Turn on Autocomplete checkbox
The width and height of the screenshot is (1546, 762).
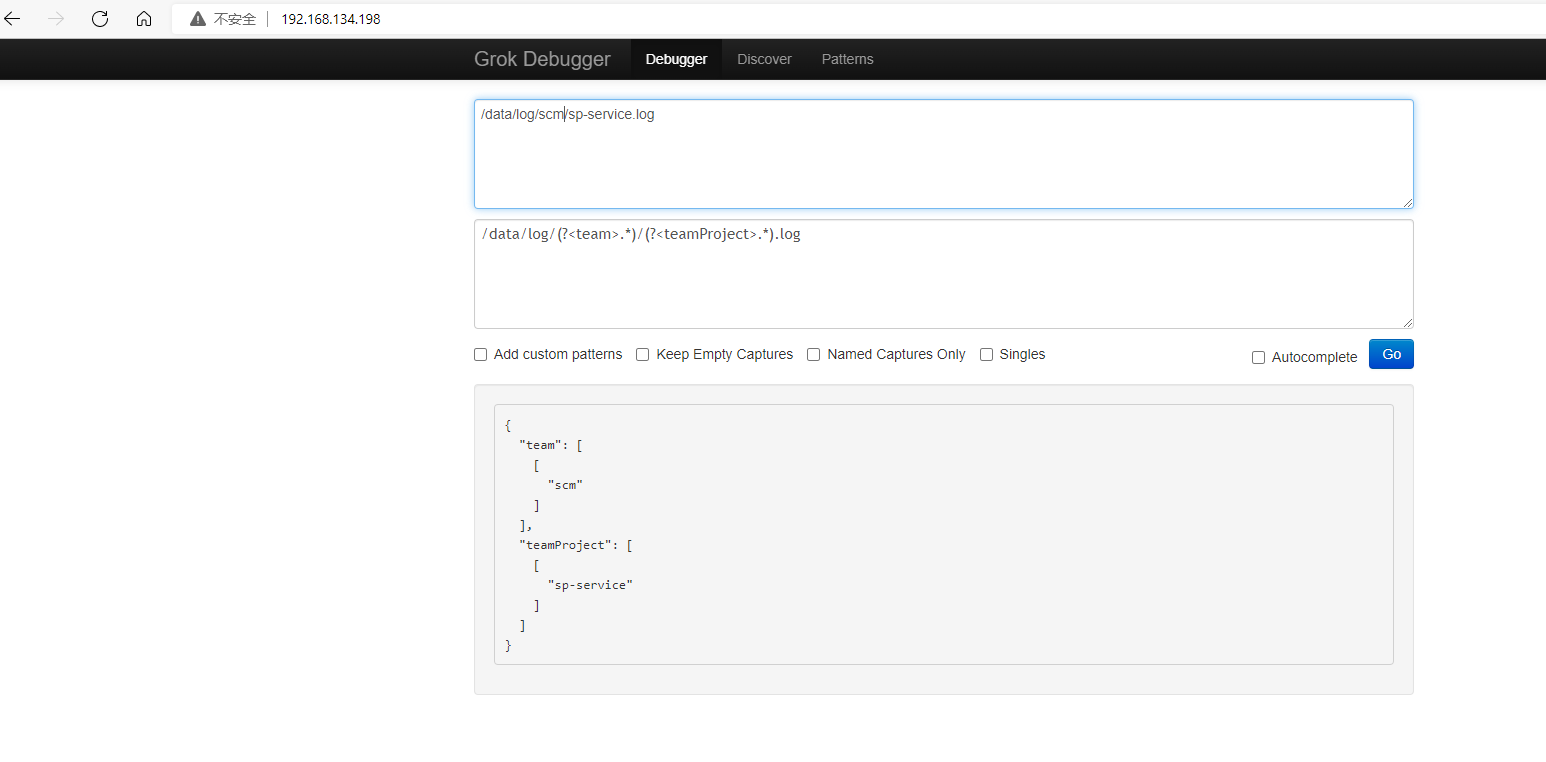coord(1259,358)
